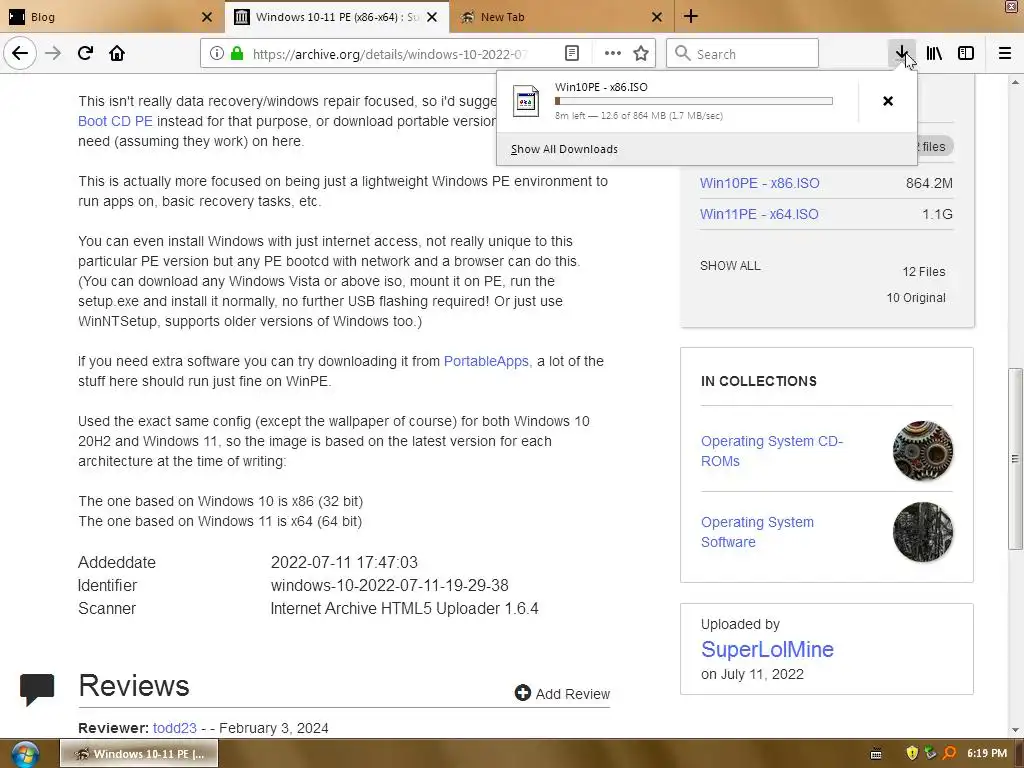This screenshot has width=1024, height=768.
Task: Click the gears collection thumbnail
Action: click(923, 451)
